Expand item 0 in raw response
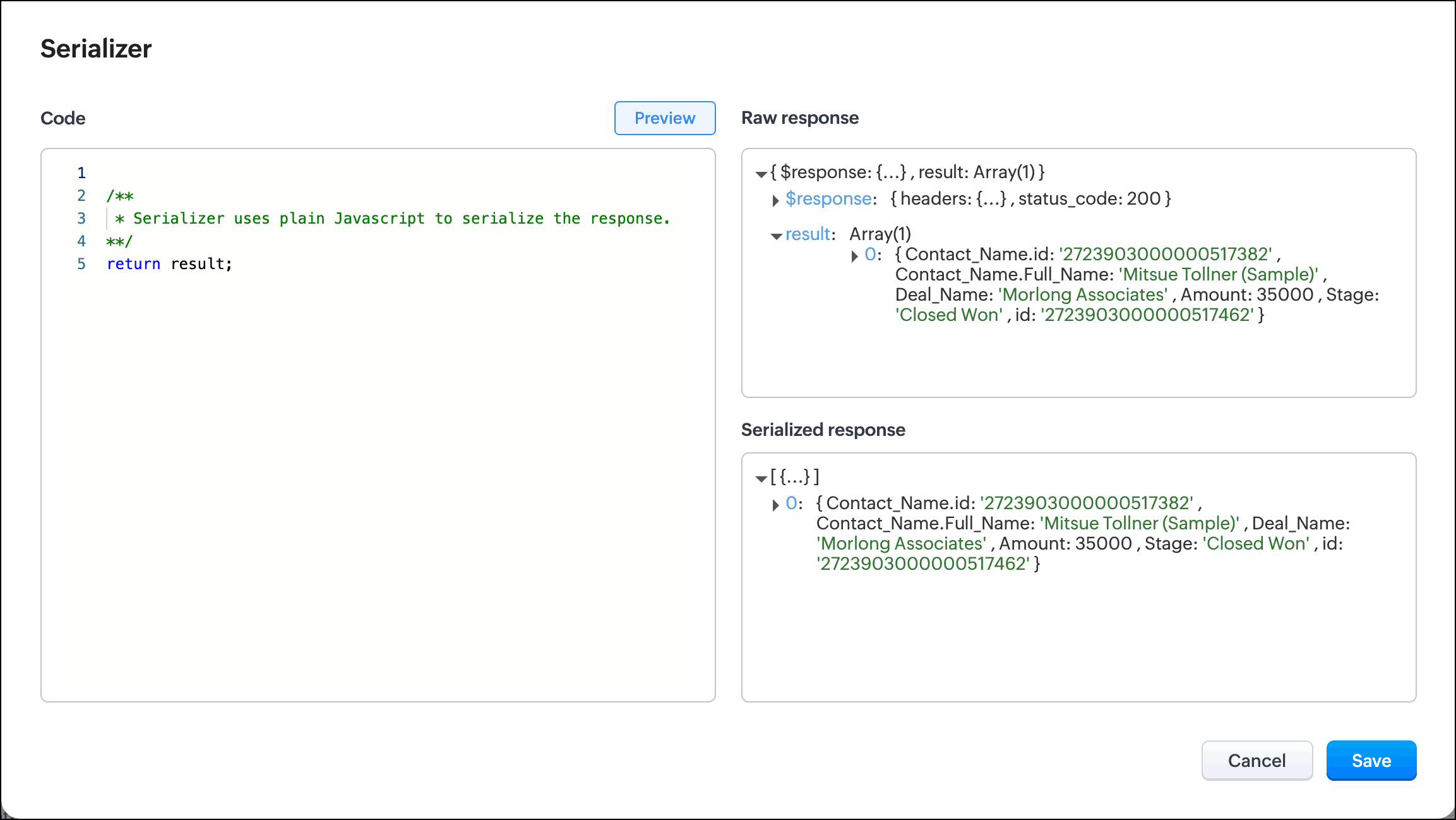This screenshot has height=820, width=1456. [854, 256]
